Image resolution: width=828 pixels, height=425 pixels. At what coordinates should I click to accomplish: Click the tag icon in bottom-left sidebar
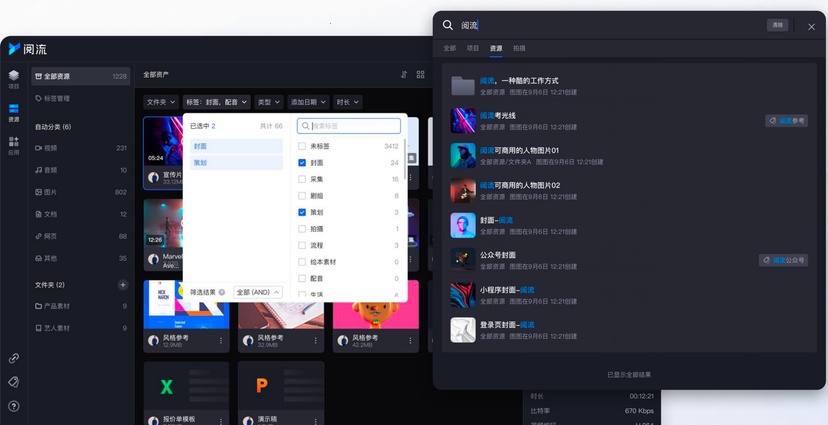tap(14, 382)
